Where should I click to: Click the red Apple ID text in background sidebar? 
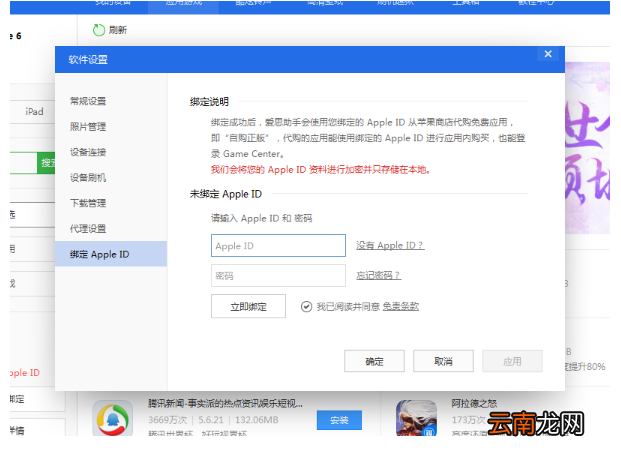click(25, 373)
